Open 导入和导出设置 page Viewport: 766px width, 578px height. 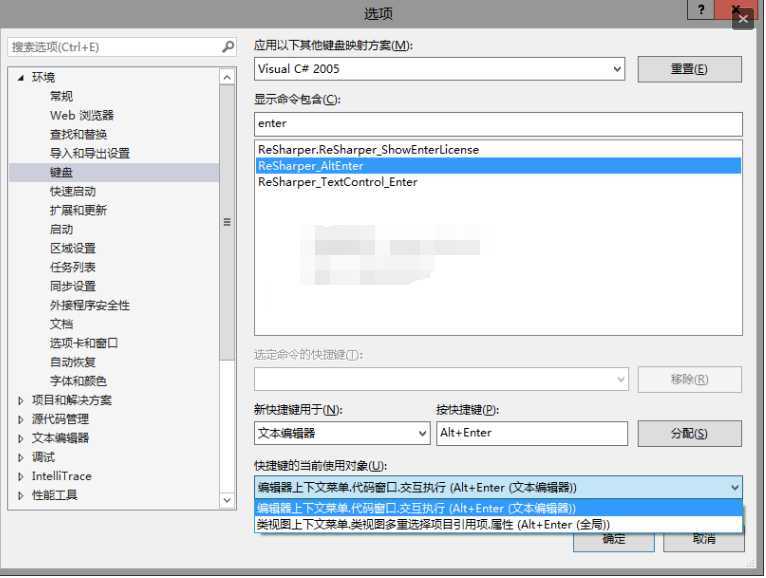coord(89,153)
